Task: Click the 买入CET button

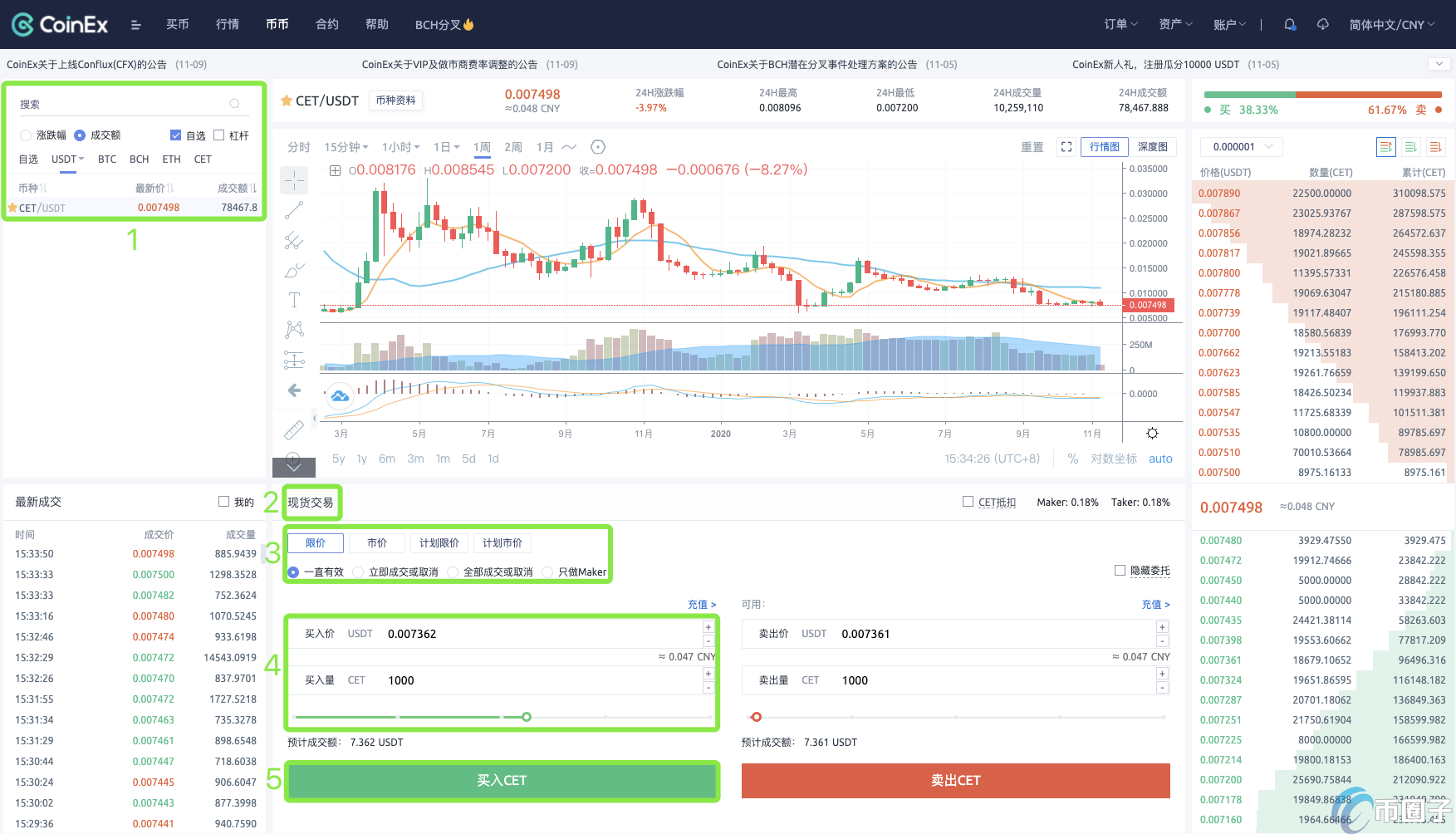Action: [x=502, y=781]
